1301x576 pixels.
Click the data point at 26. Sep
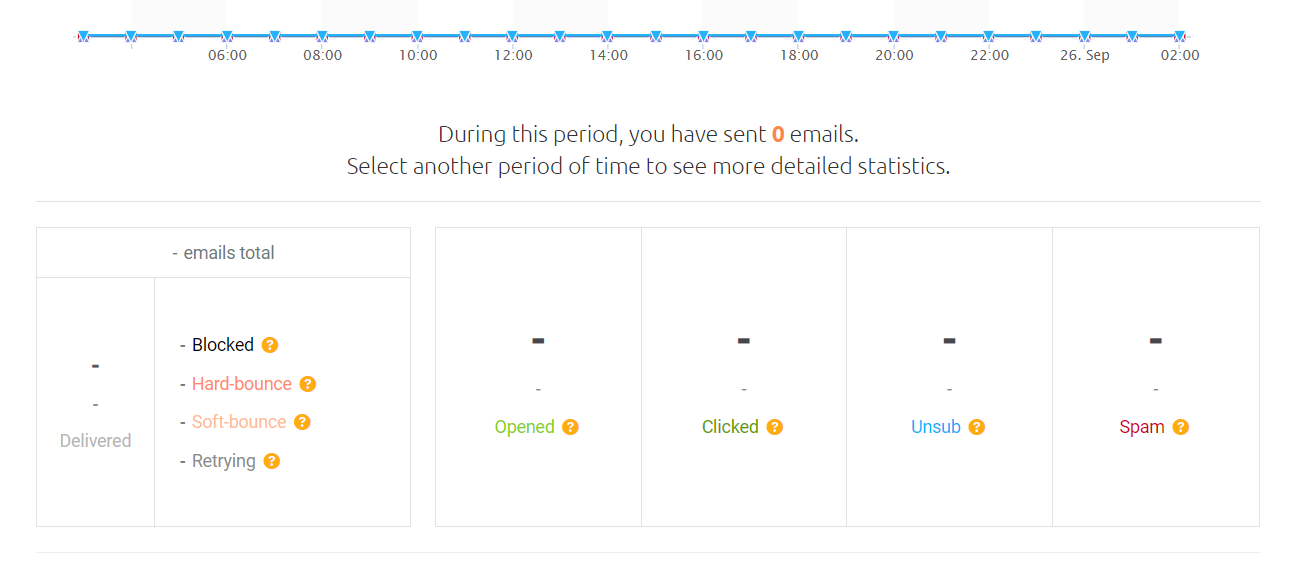coord(1084,37)
